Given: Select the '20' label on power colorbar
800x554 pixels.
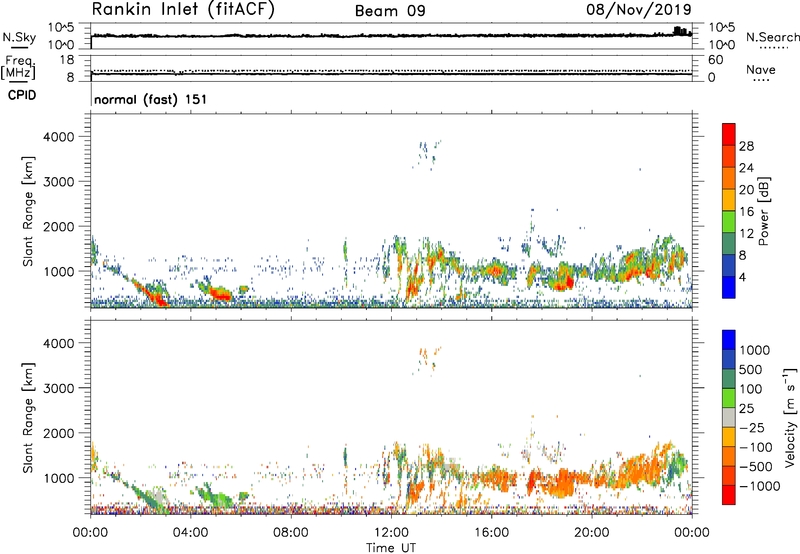Looking at the screenshot, I should pos(746,190).
